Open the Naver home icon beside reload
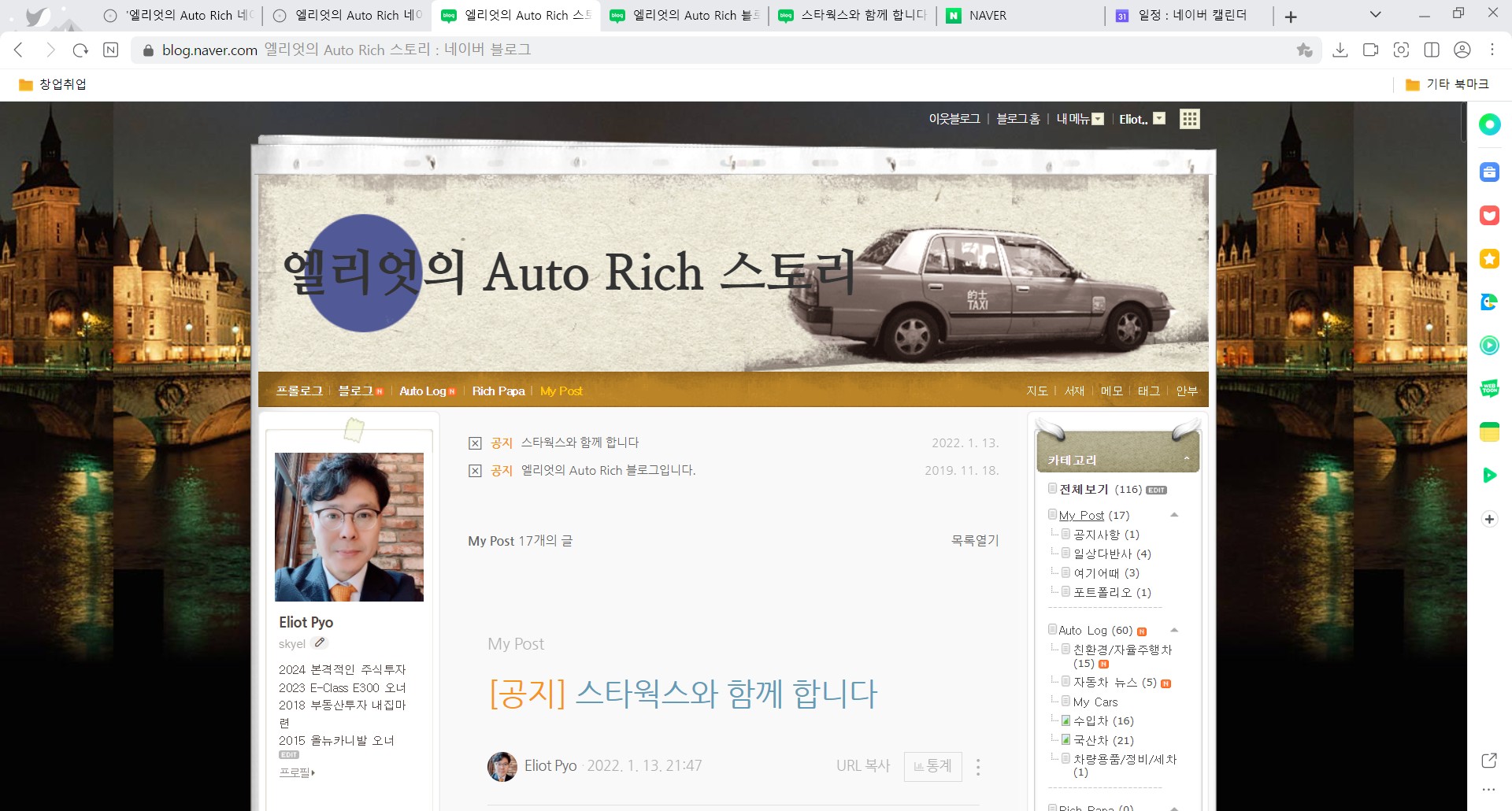Viewport: 1512px width, 811px height. (111, 50)
